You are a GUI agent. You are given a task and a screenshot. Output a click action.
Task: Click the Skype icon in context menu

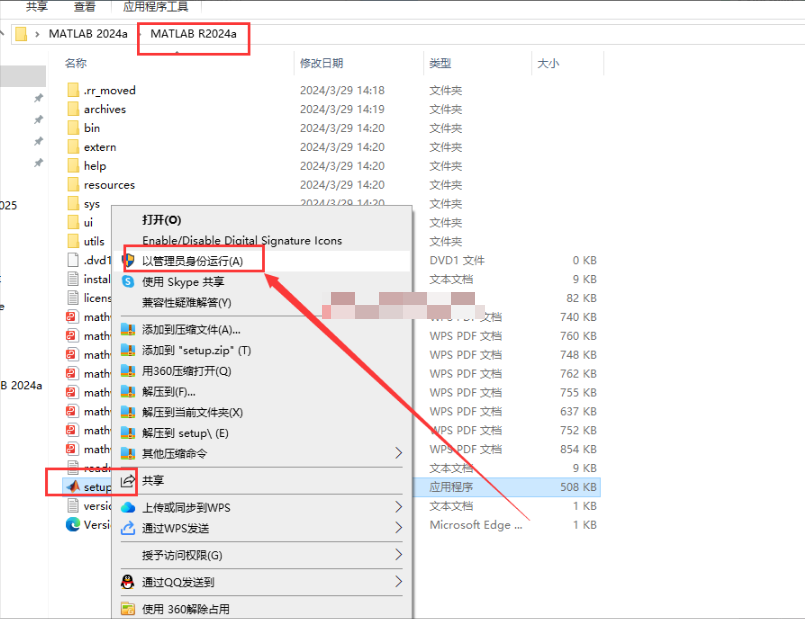point(128,281)
